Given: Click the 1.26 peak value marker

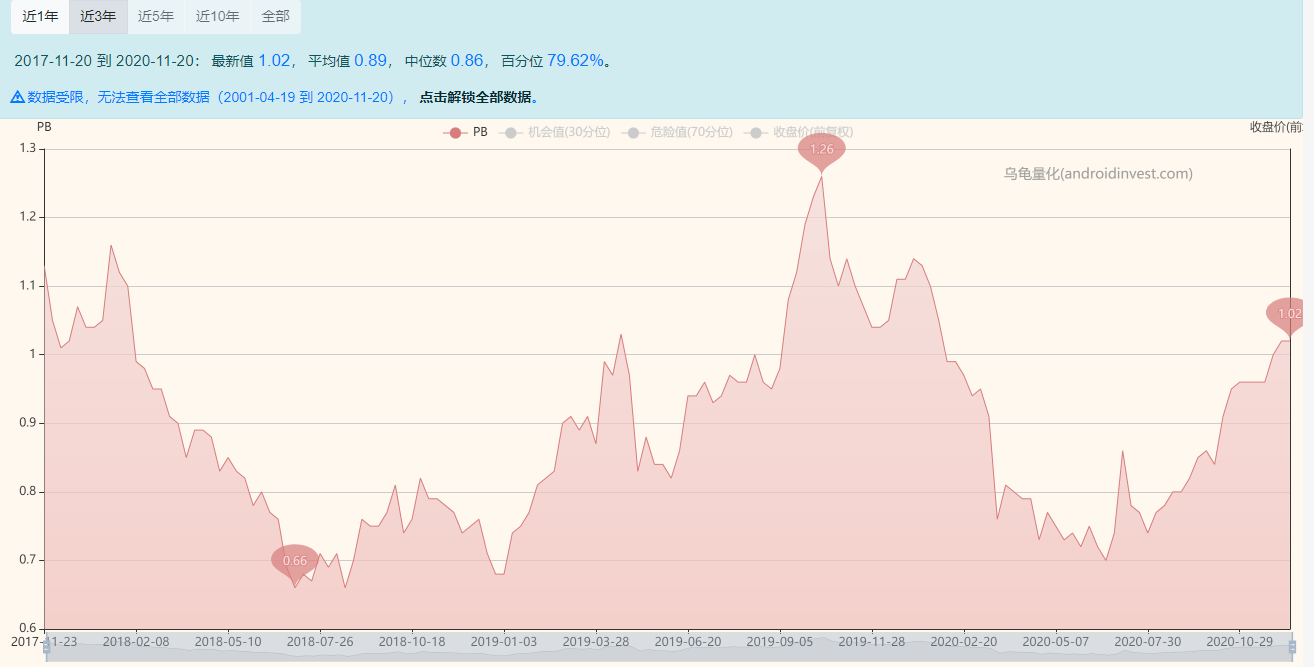Looking at the screenshot, I should click(x=821, y=149).
